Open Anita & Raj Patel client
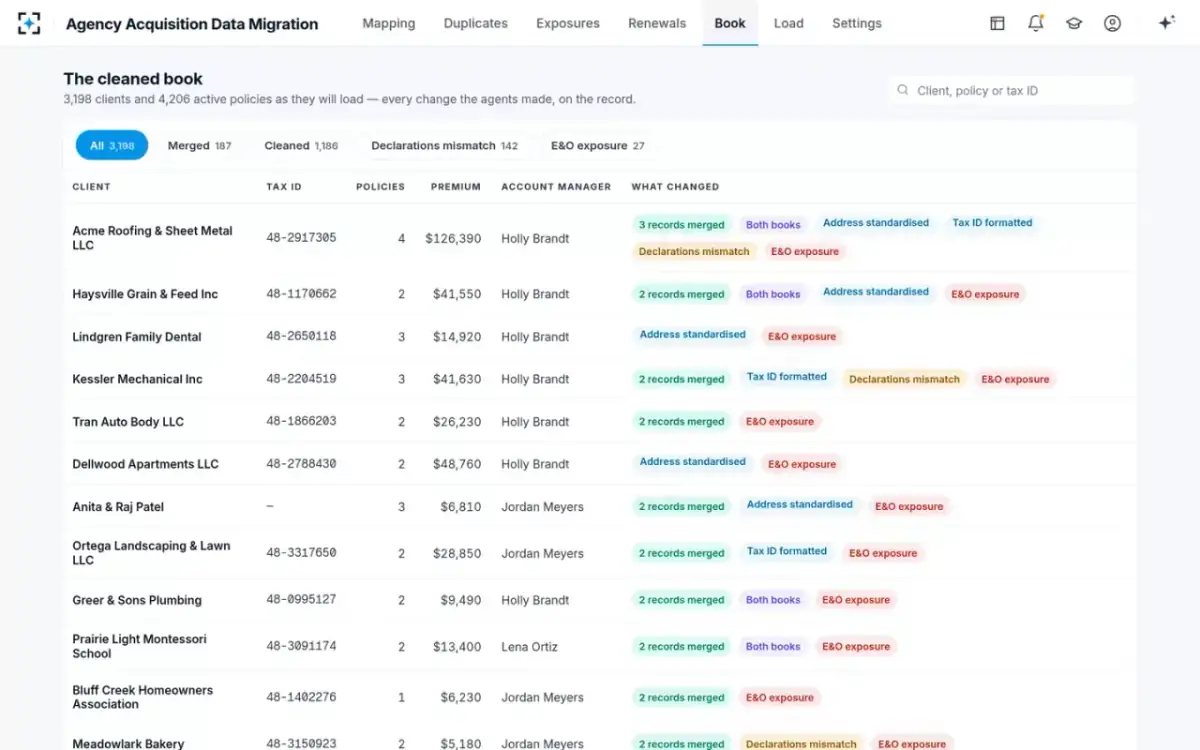This screenshot has height=750, width=1200. point(118,507)
